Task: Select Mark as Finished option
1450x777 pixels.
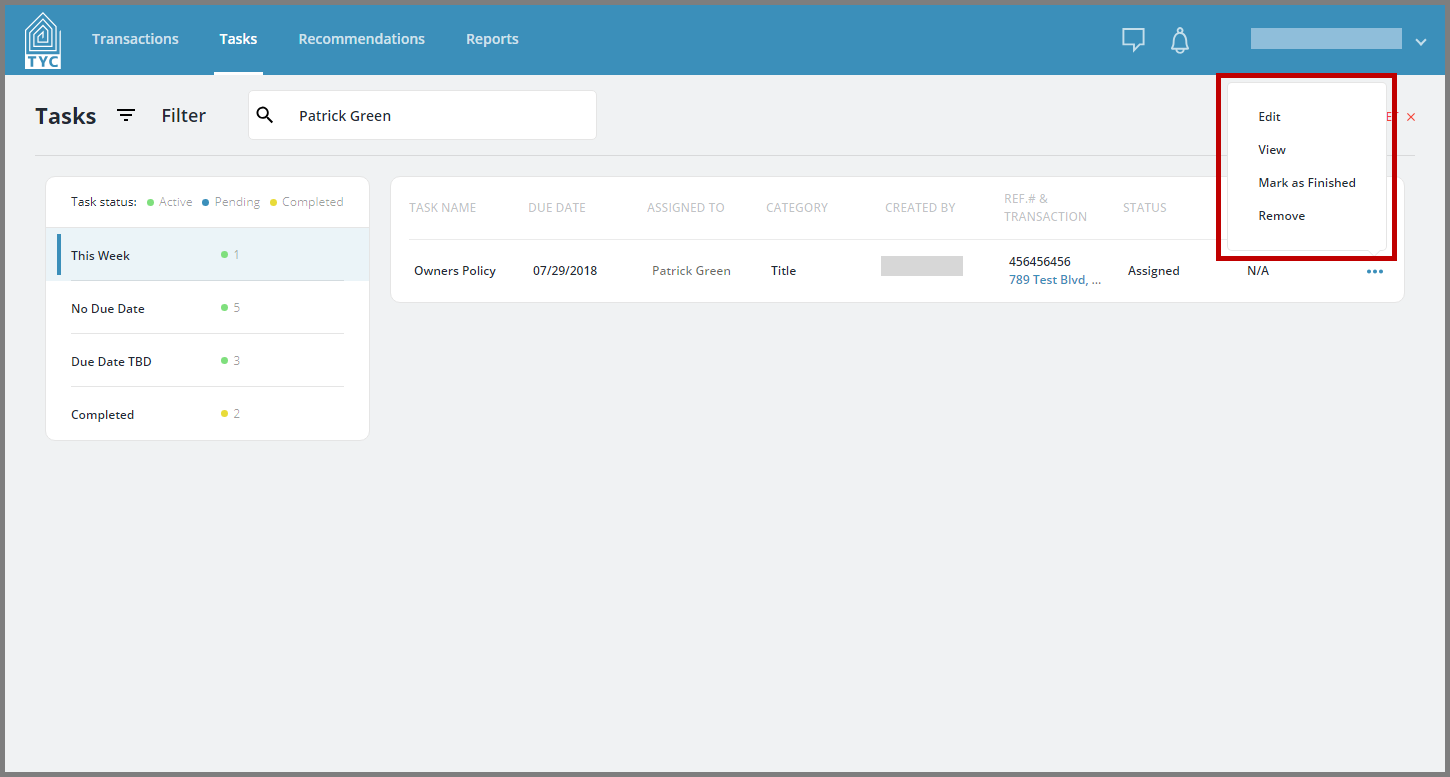Action: [1307, 183]
